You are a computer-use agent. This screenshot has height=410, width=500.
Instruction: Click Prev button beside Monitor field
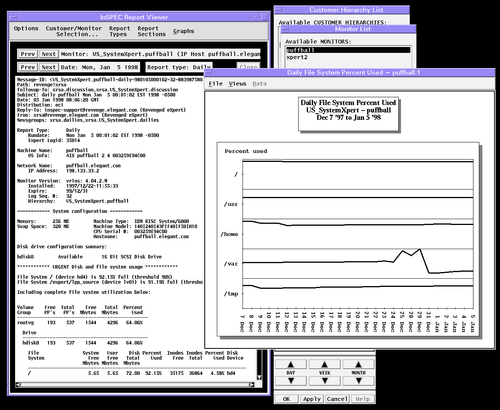point(28,54)
